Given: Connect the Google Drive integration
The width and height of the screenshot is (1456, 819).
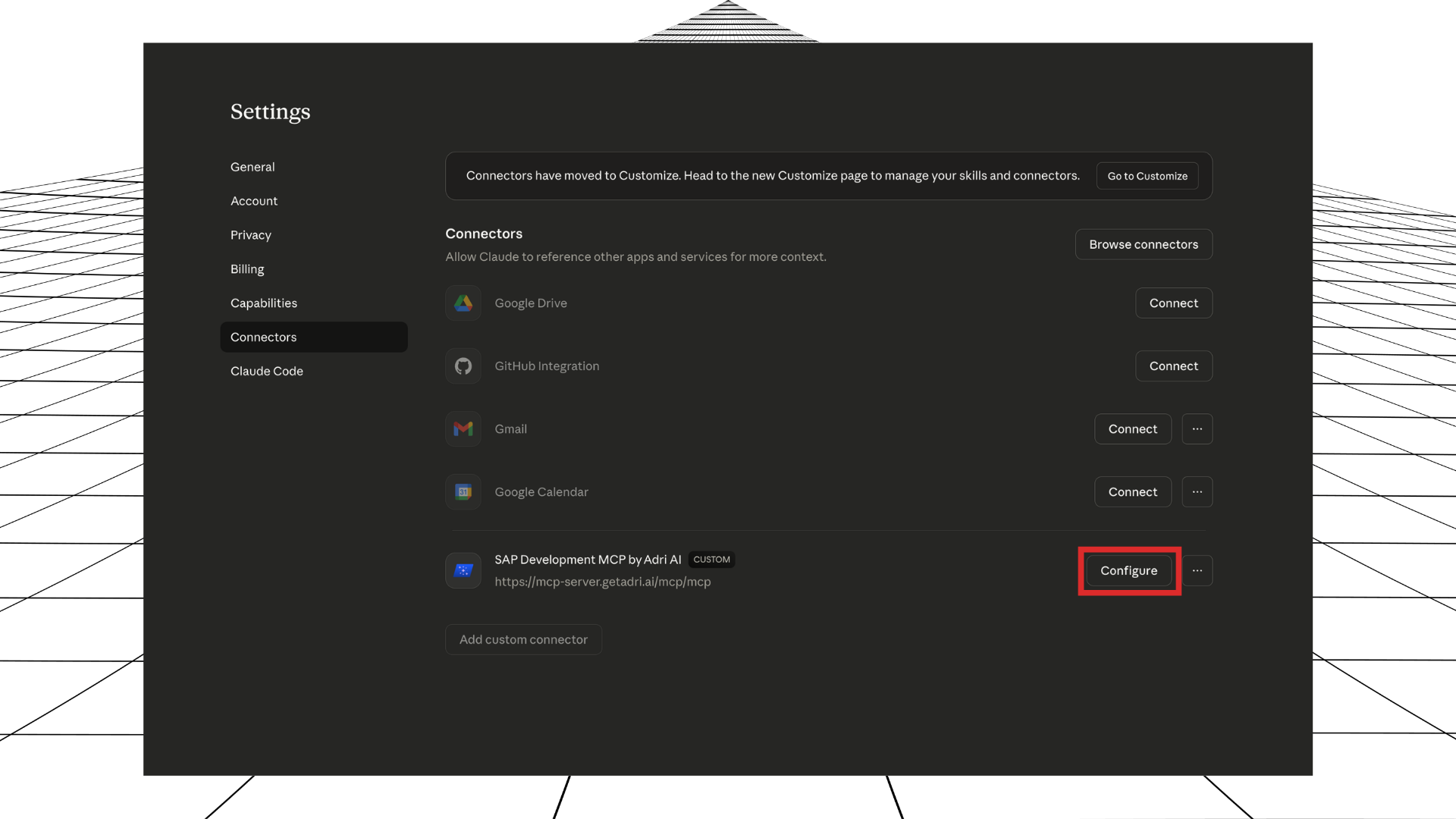Looking at the screenshot, I should tap(1174, 303).
